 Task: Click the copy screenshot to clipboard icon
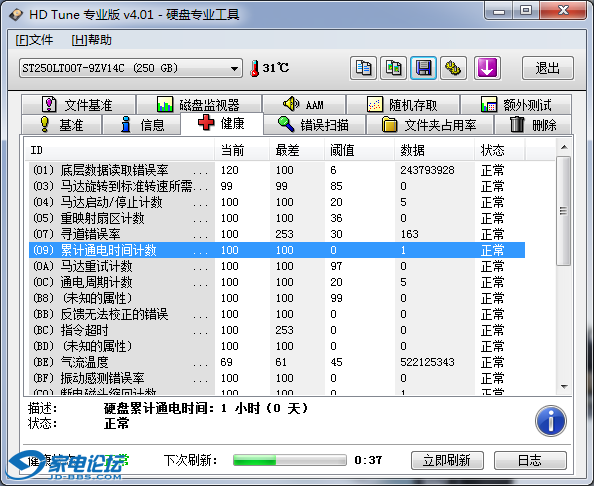(x=394, y=68)
